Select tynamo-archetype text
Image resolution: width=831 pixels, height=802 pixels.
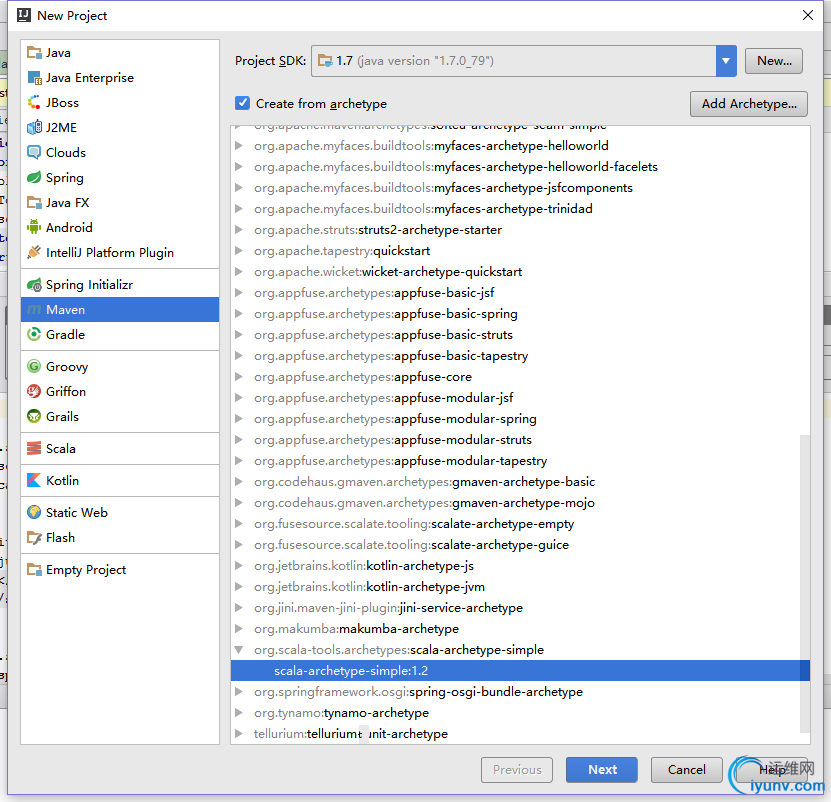376,712
